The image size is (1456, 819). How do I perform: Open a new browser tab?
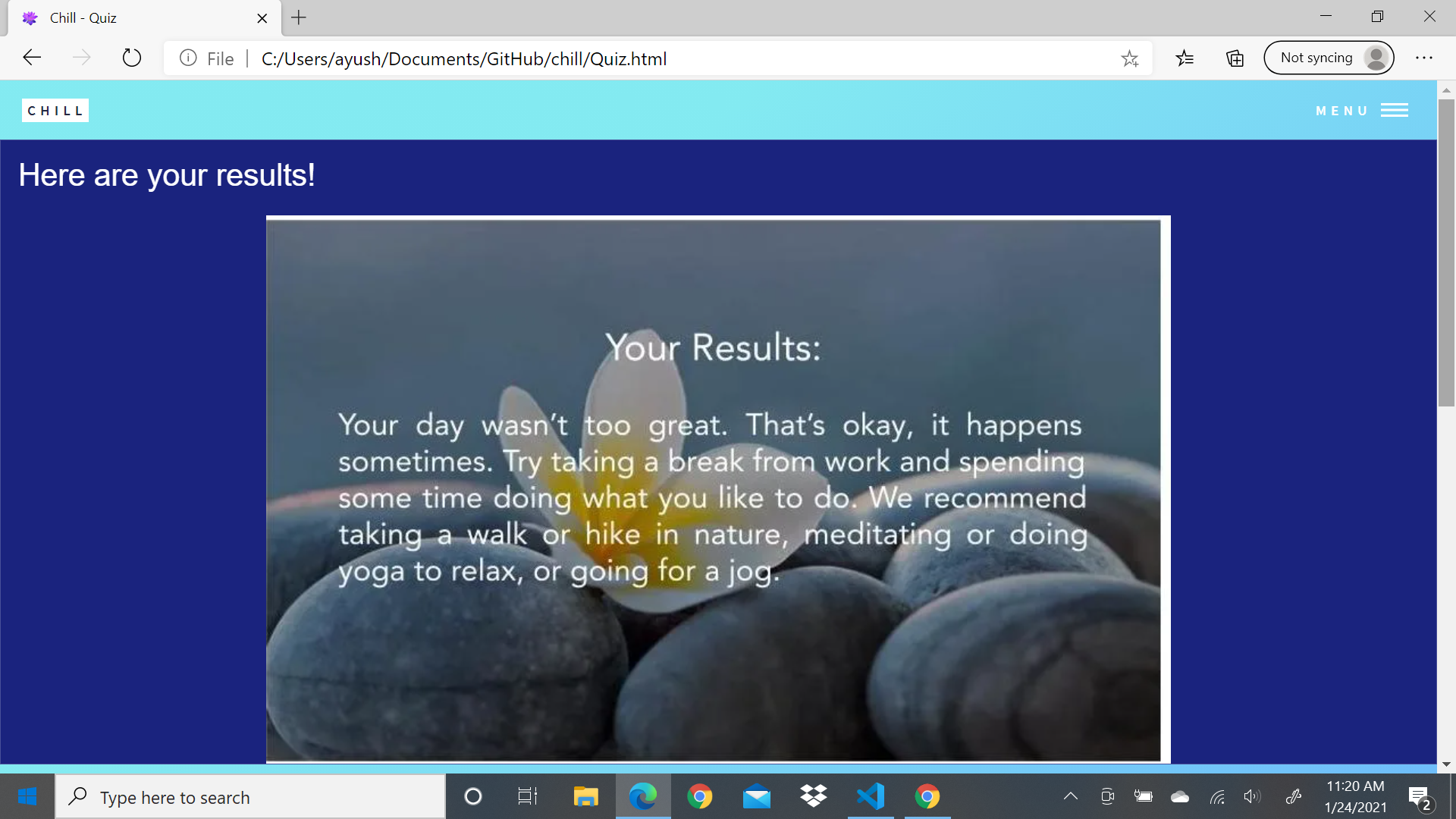tap(299, 17)
